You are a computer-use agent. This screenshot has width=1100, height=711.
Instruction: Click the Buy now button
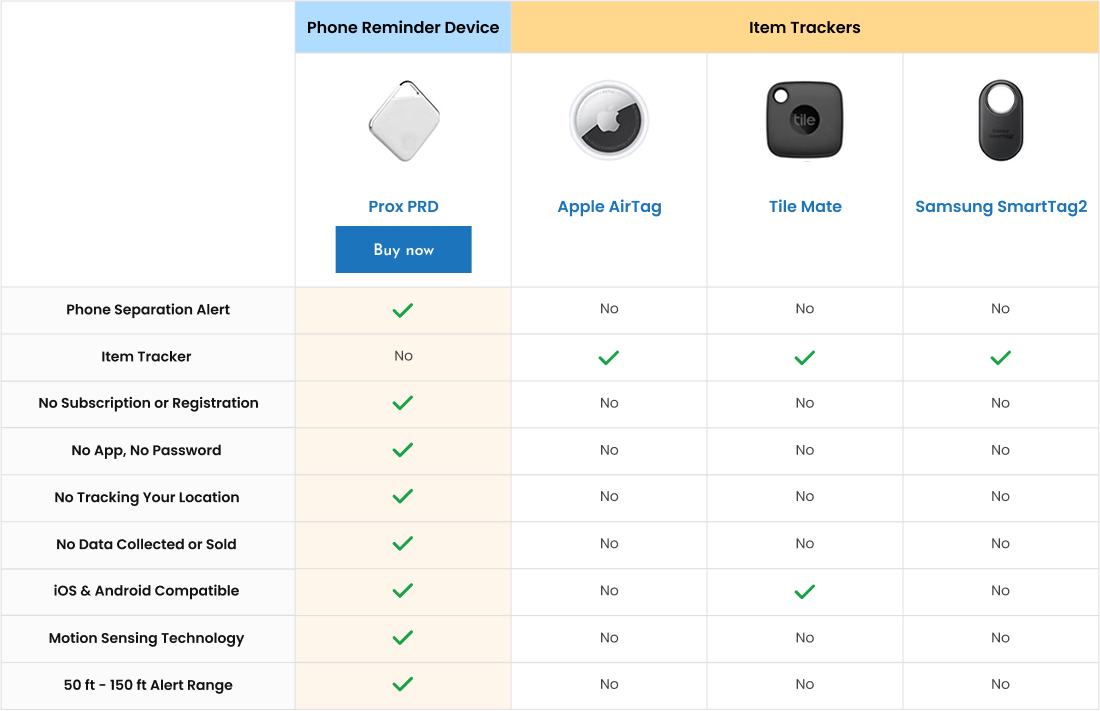pos(403,249)
